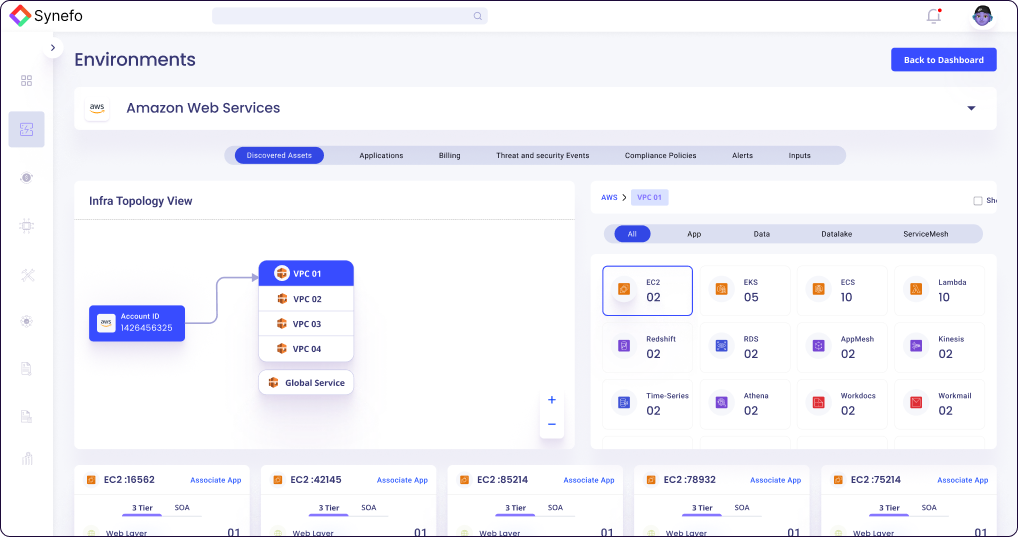This screenshot has width=1018, height=537.
Task: Select the Global Service node
Action: (306, 382)
